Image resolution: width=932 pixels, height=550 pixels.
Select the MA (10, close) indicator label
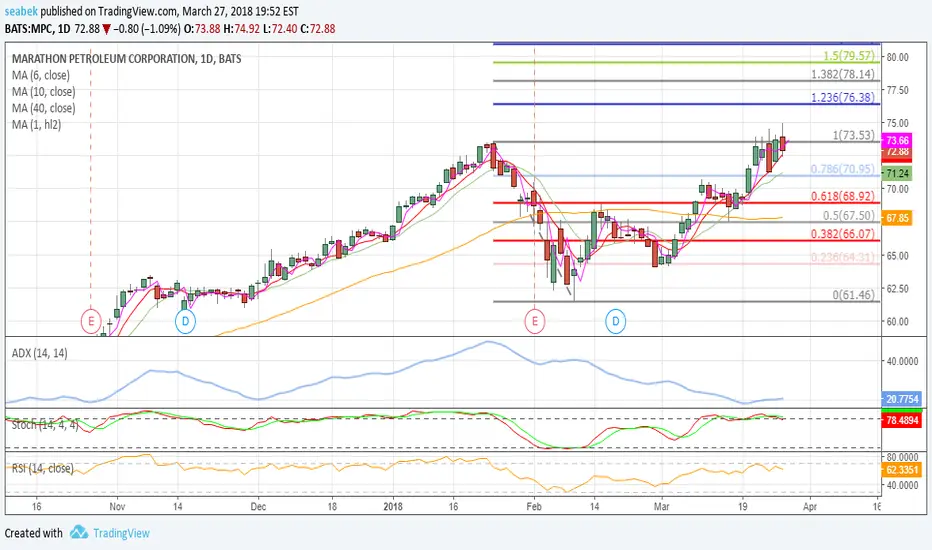[43, 92]
